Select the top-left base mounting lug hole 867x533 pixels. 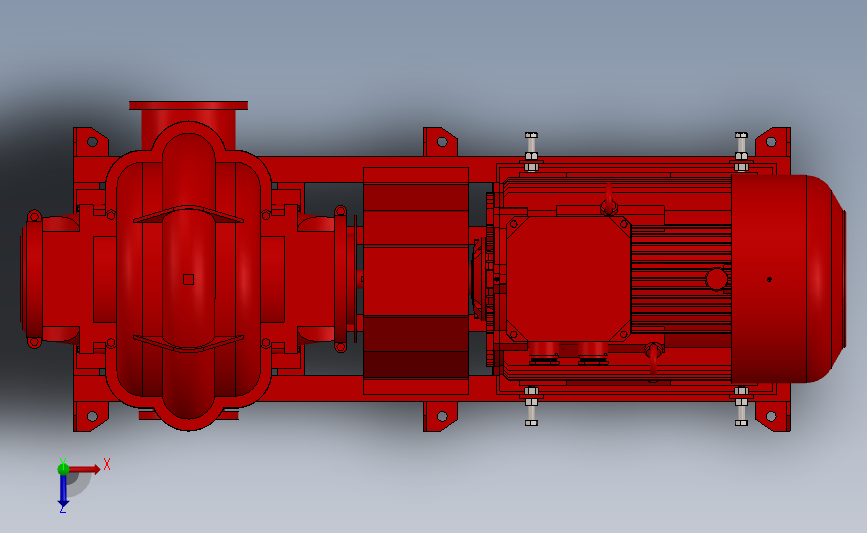coord(92,142)
